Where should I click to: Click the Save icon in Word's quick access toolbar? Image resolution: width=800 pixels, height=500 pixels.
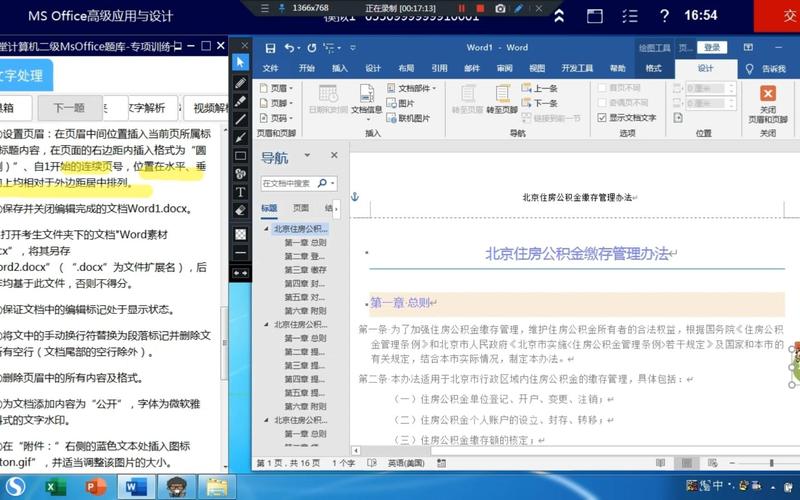point(270,48)
